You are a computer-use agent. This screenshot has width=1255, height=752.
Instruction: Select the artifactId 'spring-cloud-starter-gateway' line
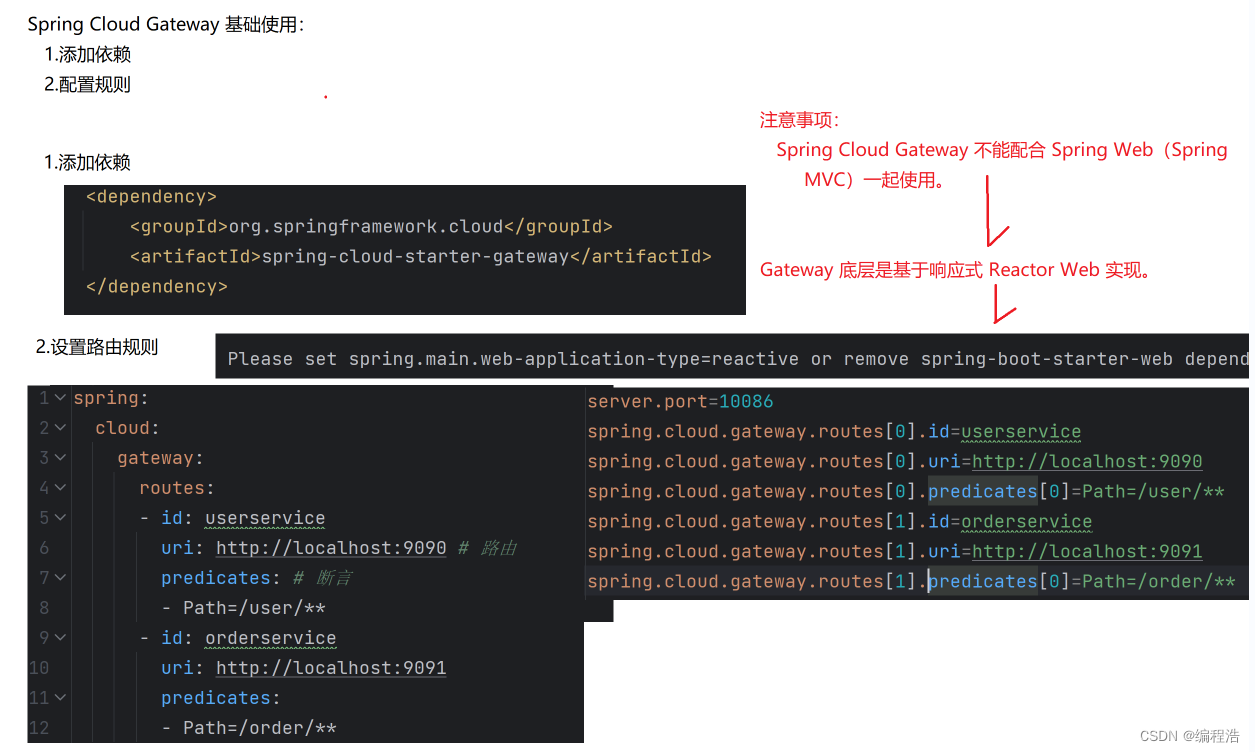tap(420, 257)
